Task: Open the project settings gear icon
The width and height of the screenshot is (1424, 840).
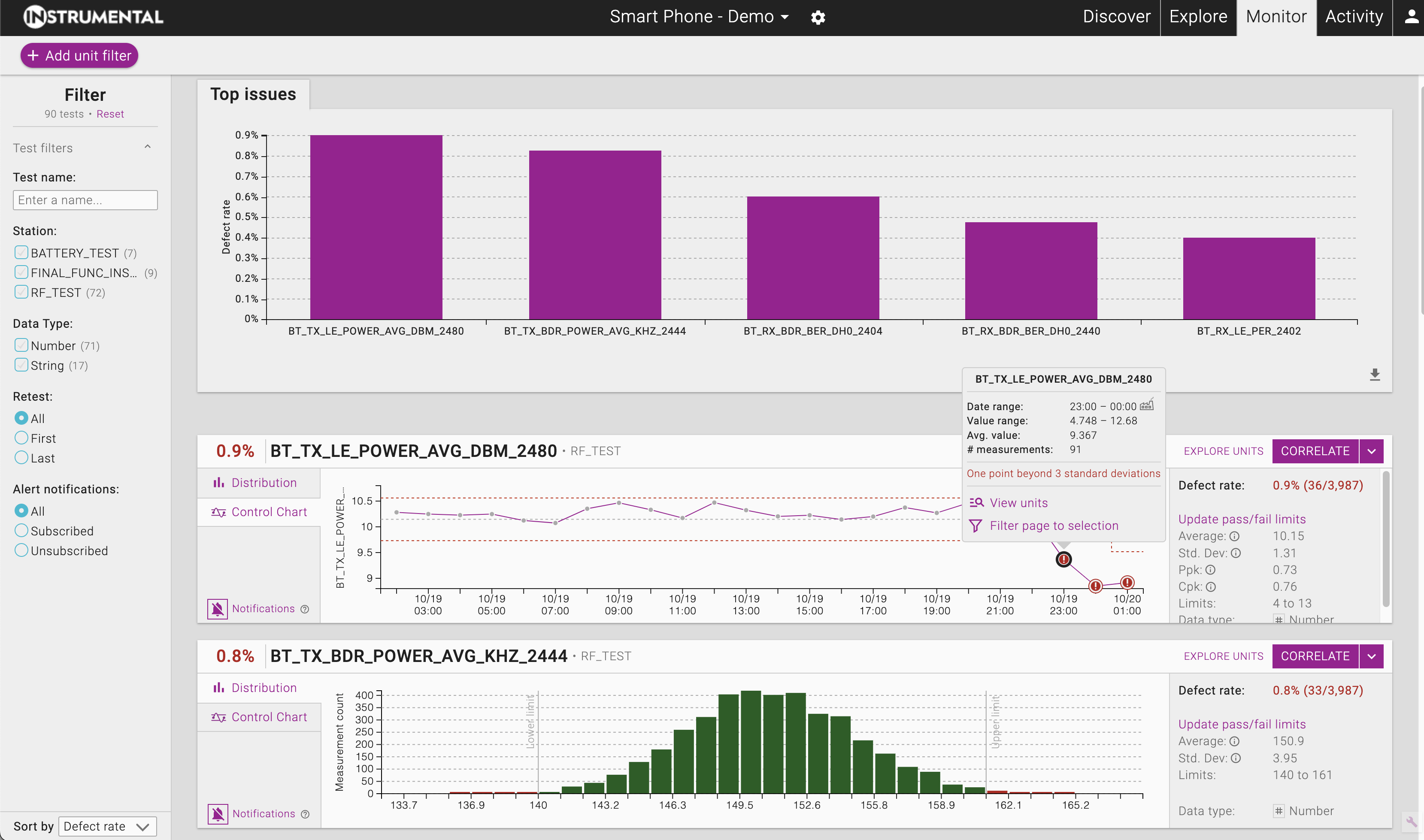Action: [x=818, y=18]
